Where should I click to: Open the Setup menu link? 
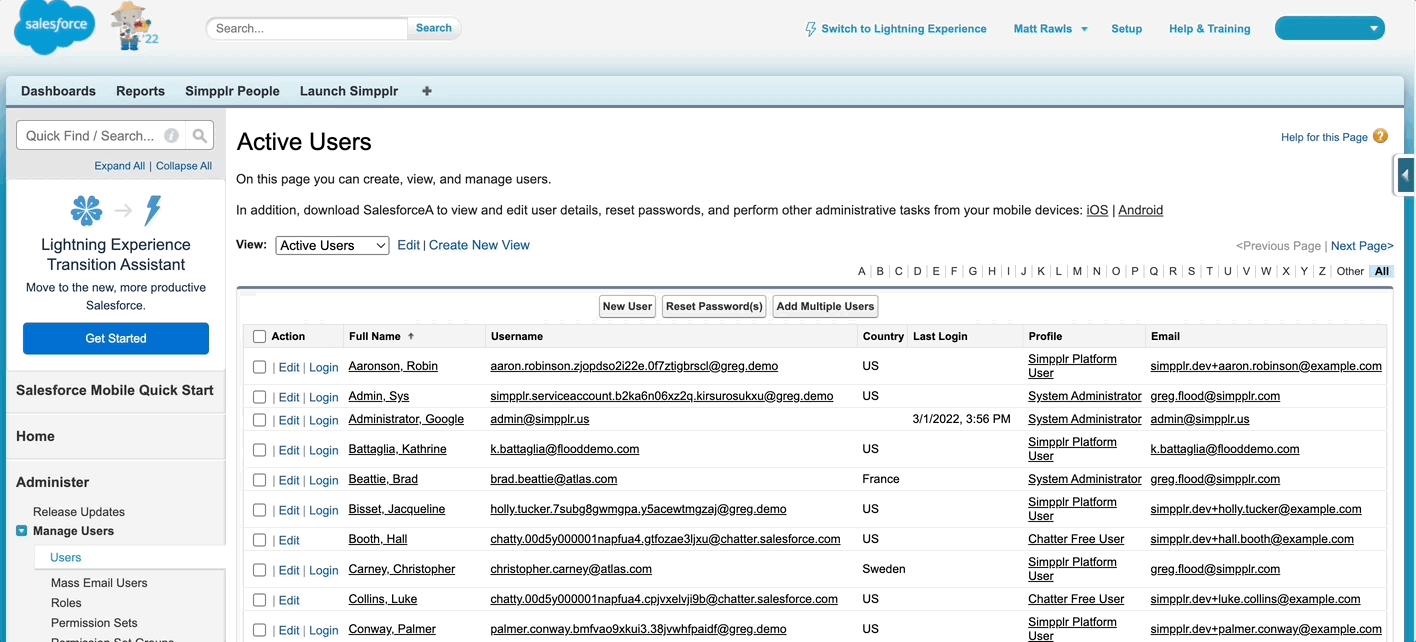click(1126, 29)
